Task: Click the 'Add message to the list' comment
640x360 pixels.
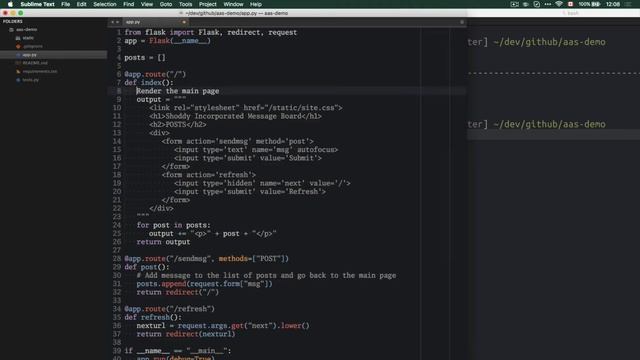Action: click(x=266, y=275)
